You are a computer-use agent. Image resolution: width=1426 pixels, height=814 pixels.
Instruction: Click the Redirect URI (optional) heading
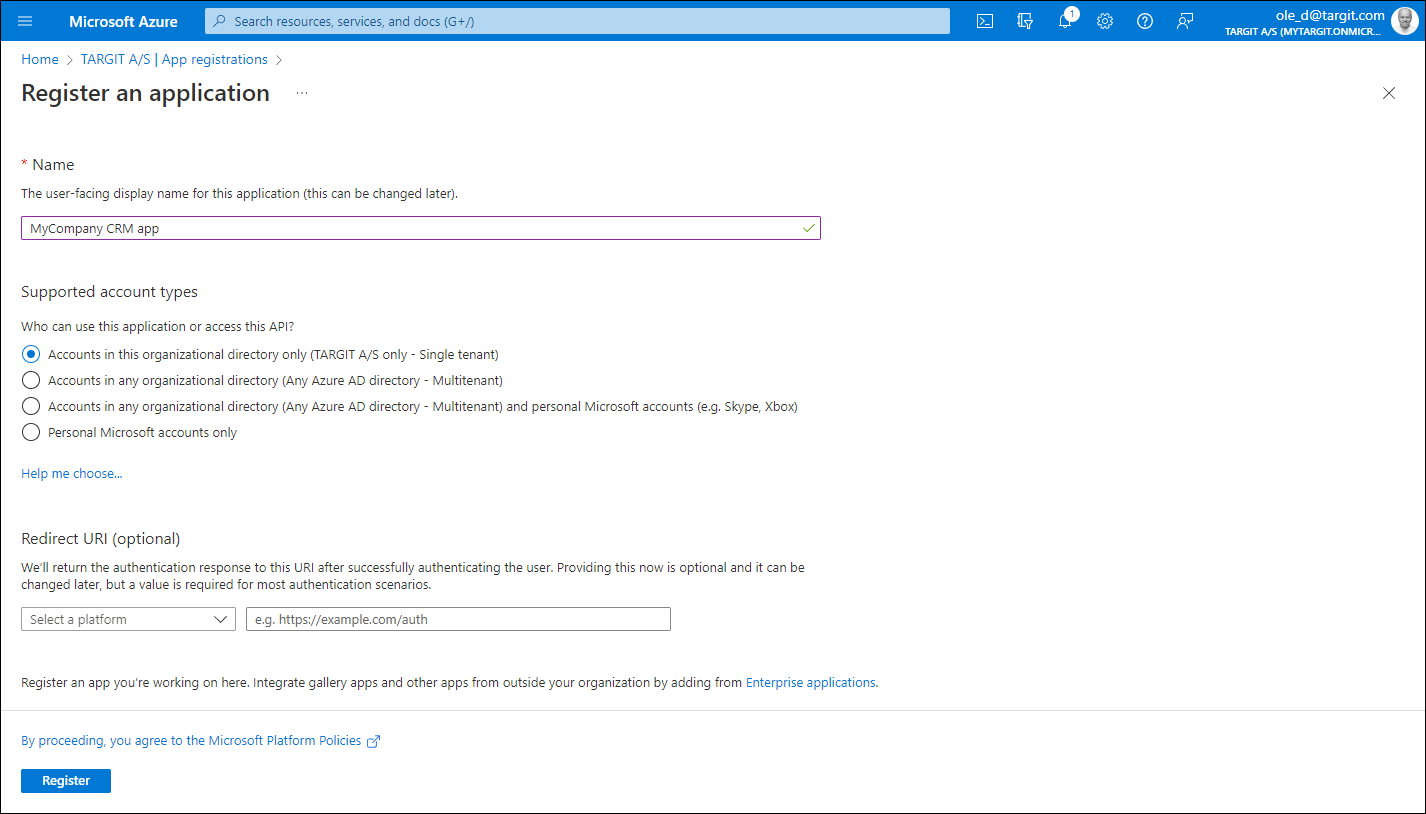[x=101, y=538]
